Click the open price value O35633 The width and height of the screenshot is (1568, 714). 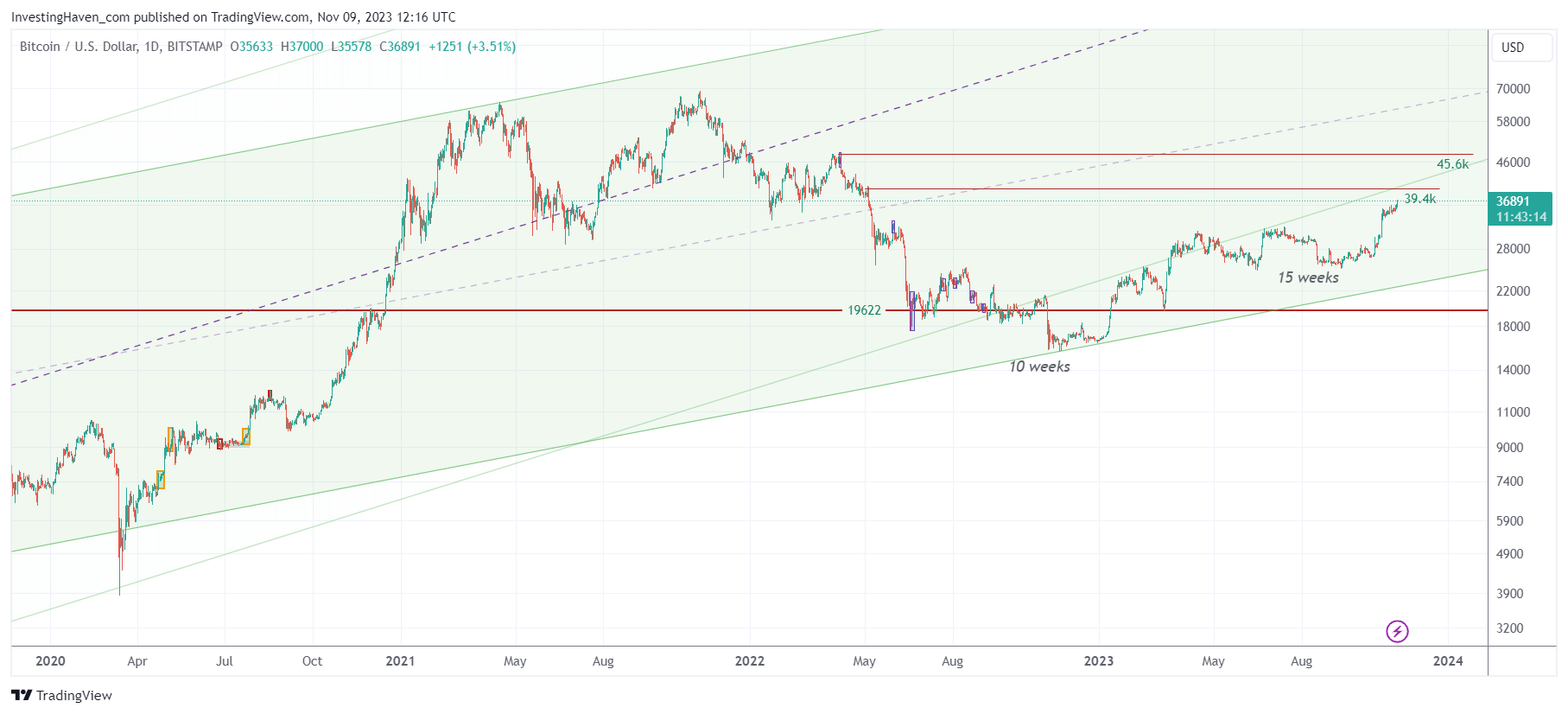[251, 47]
